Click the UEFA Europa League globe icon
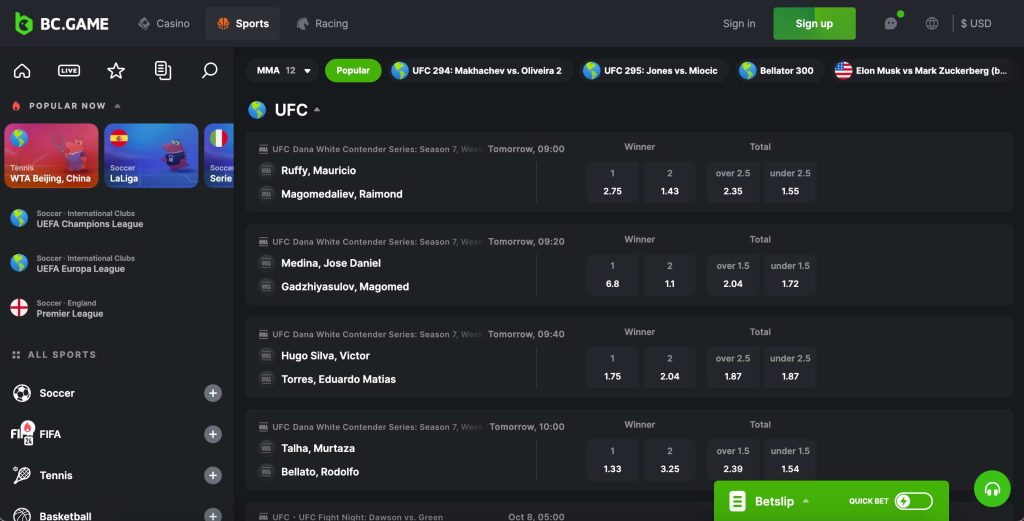 19,263
